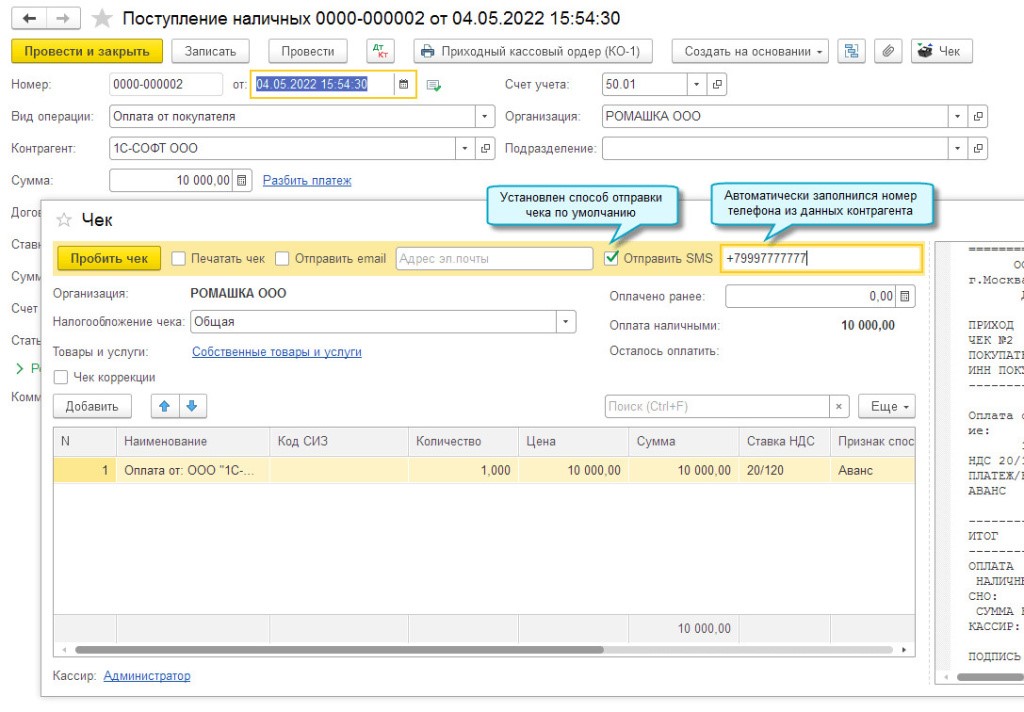The height and width of the screenshot is (712, 1024).
Task: Sort by Ставка НДС column header
Action: click(x=784, y=442)
